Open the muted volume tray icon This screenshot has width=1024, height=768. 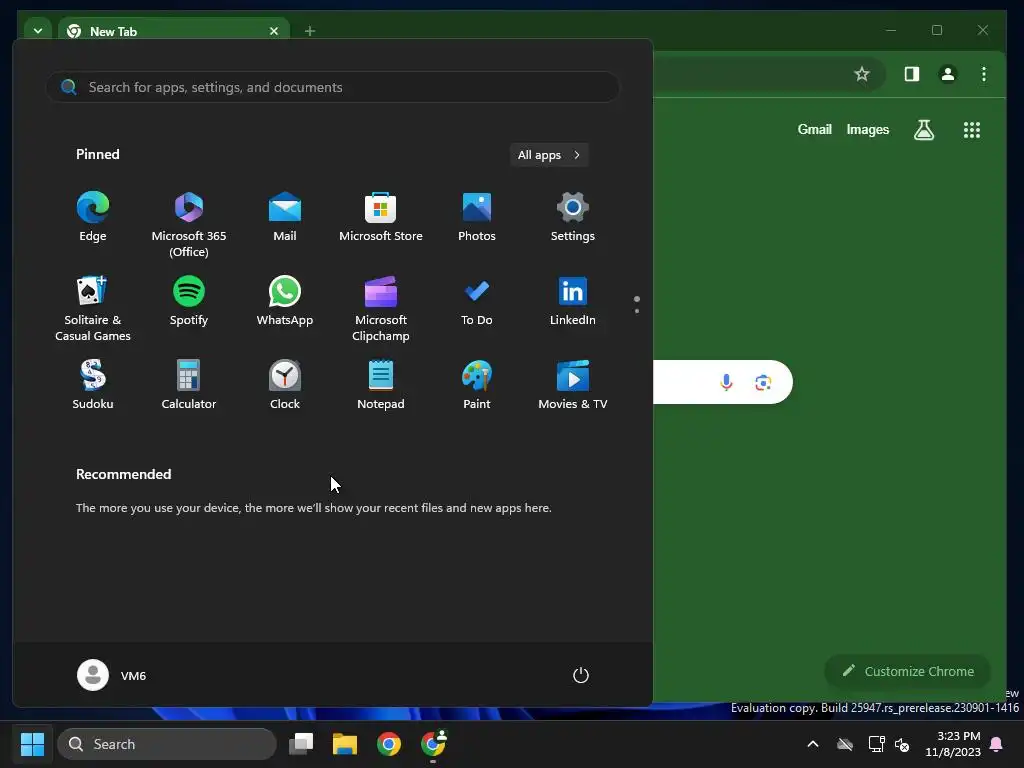point(902,744)
